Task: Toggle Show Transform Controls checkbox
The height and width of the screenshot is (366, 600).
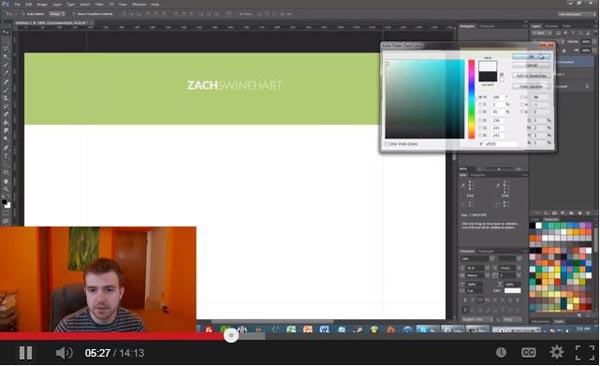Action: 74,14
